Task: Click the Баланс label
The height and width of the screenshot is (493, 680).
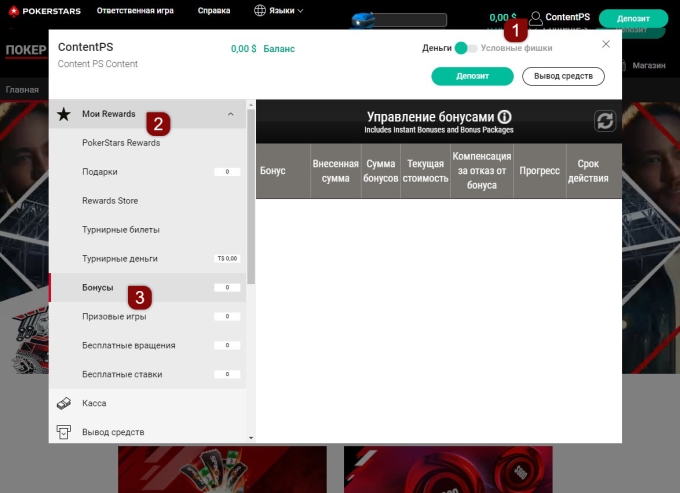Action: (x=279, y=49)
